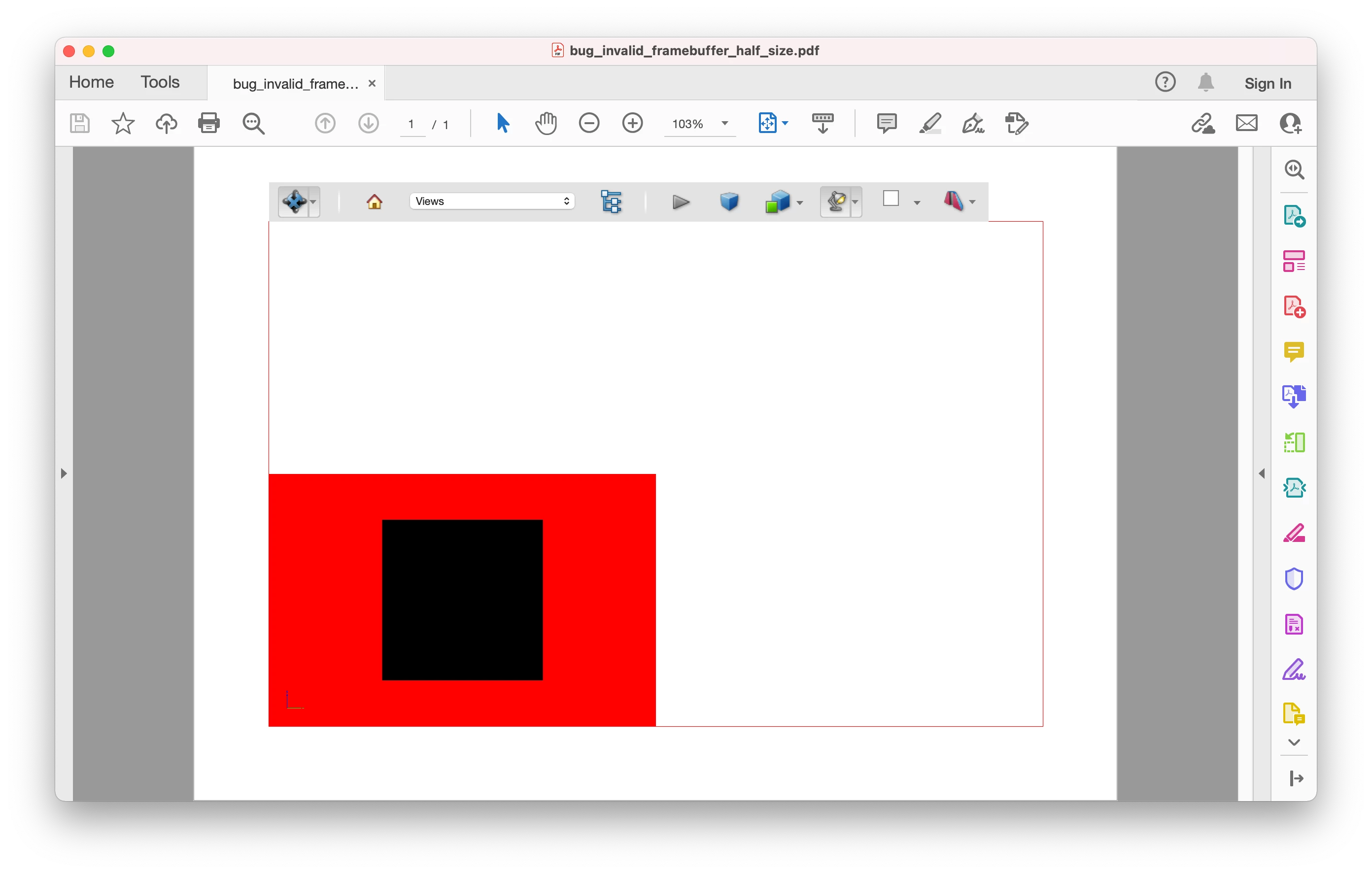Click the Zoom In plus icon

click(x=632, y=123)
